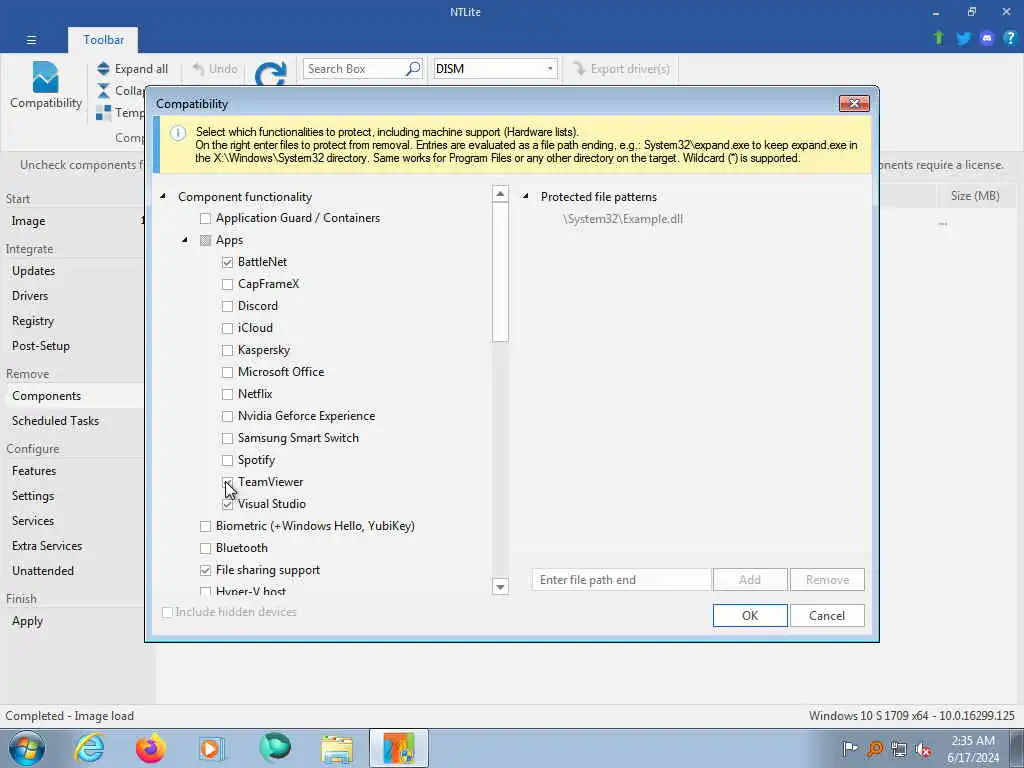Viewport: 1024px width, 768px height.
Task: Focus the Enter file path end field
Action: 621,579
